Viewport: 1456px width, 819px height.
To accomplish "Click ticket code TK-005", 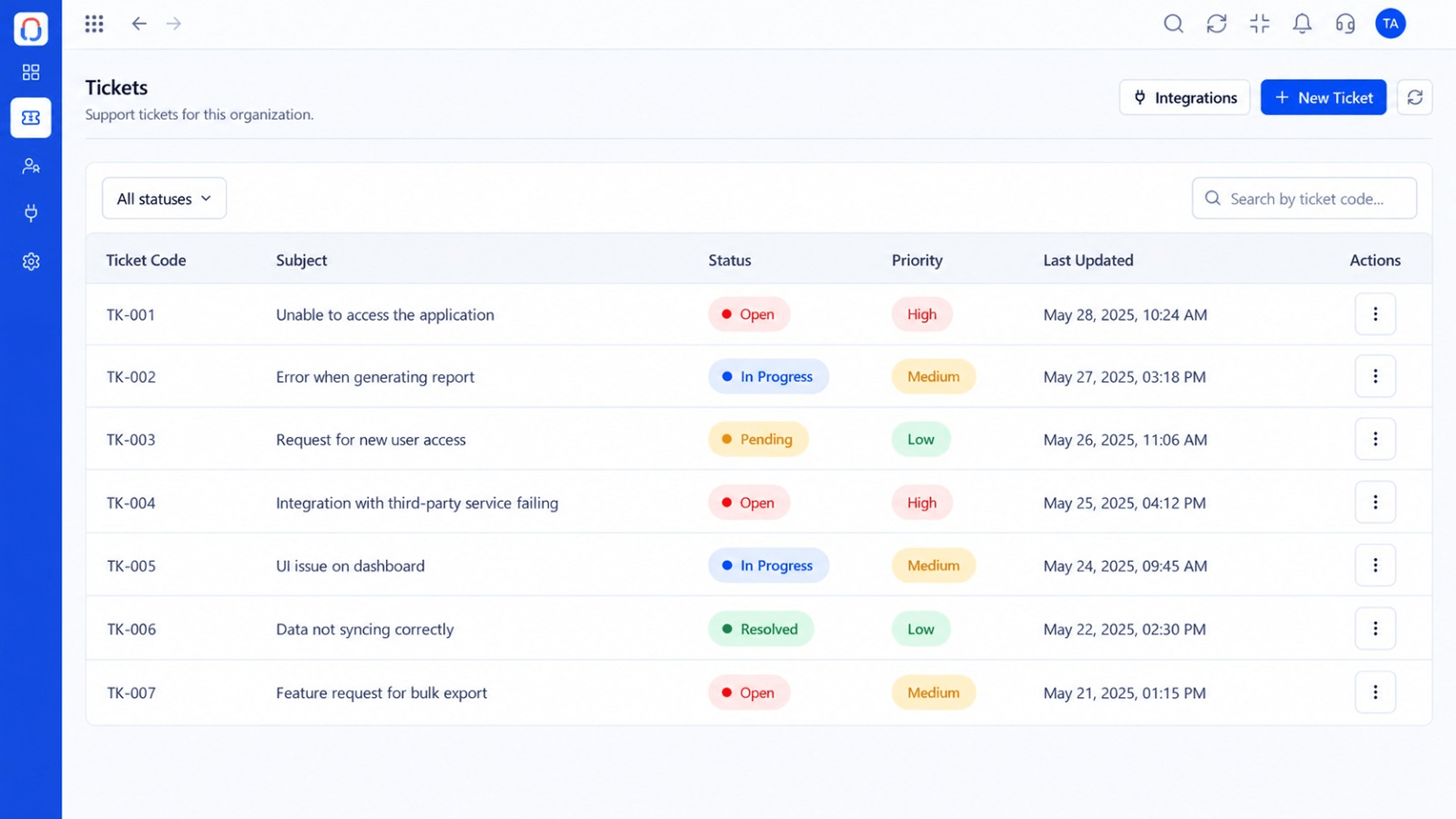I will 131,566.
